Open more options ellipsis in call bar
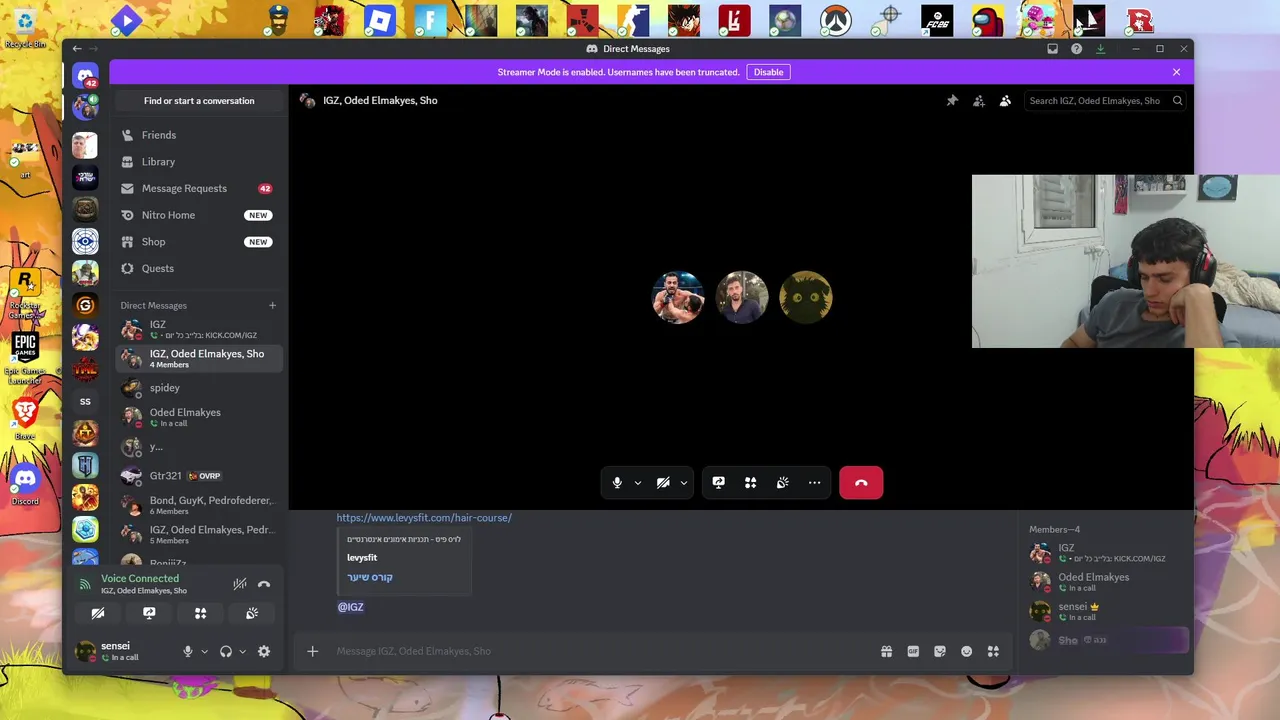Image resolution: width=1280 pixels, height=720 pixels. click(815, 483)
